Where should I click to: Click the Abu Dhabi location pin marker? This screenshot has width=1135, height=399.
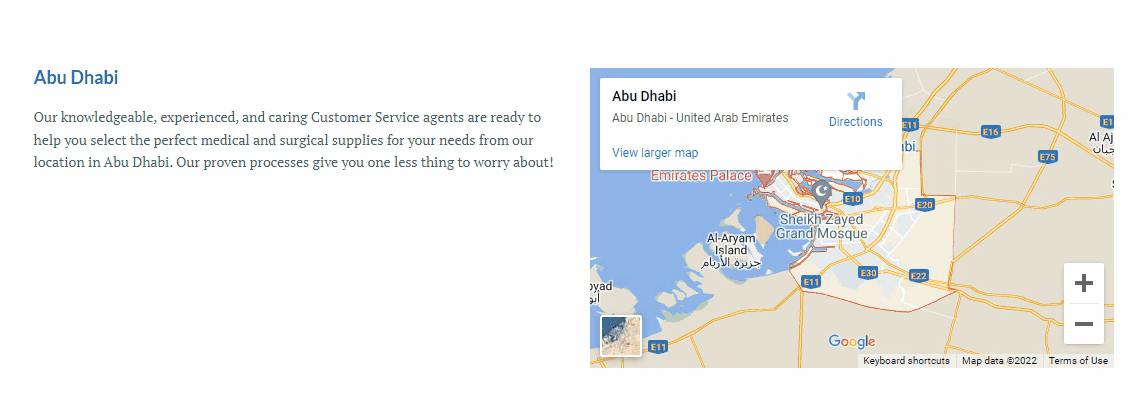(x=821, y=193)
